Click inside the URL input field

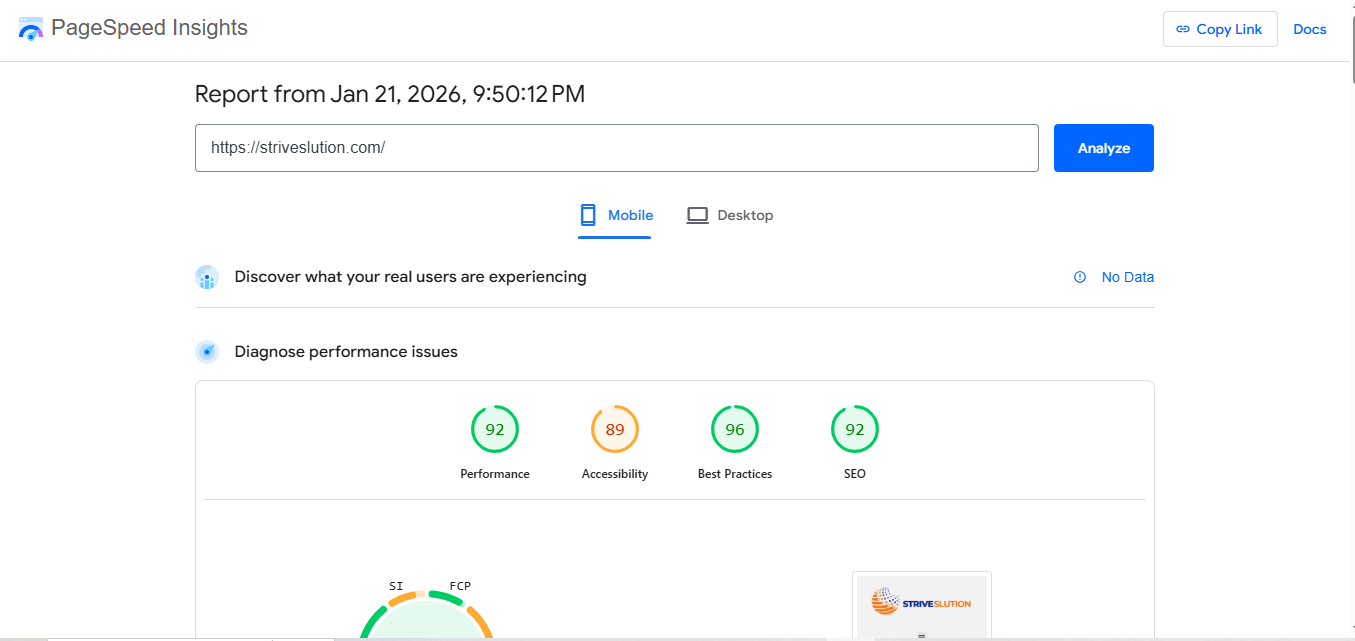click(616, 147)
